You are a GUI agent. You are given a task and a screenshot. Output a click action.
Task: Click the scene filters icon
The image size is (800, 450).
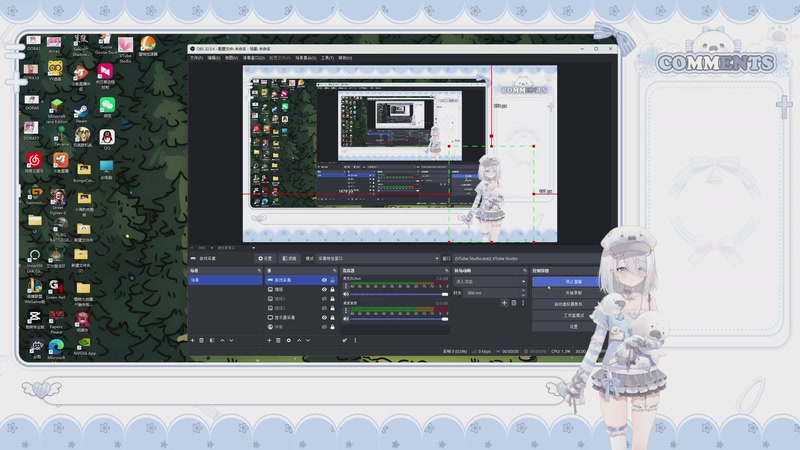pos(212,340)
